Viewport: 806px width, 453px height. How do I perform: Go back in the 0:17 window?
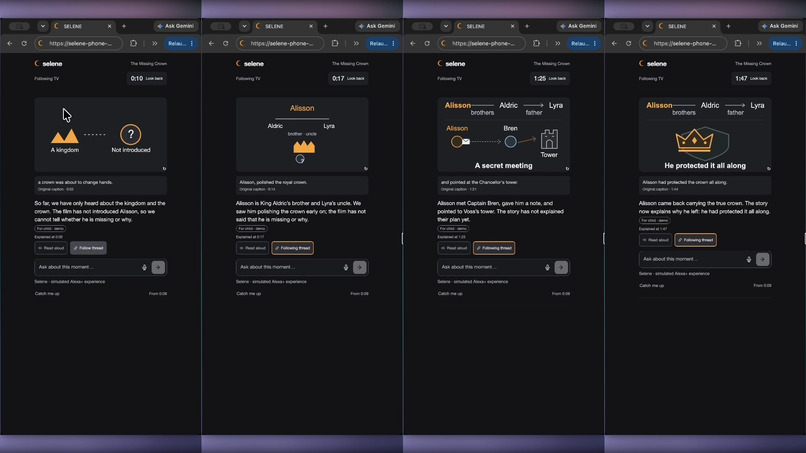pos(211,44)
